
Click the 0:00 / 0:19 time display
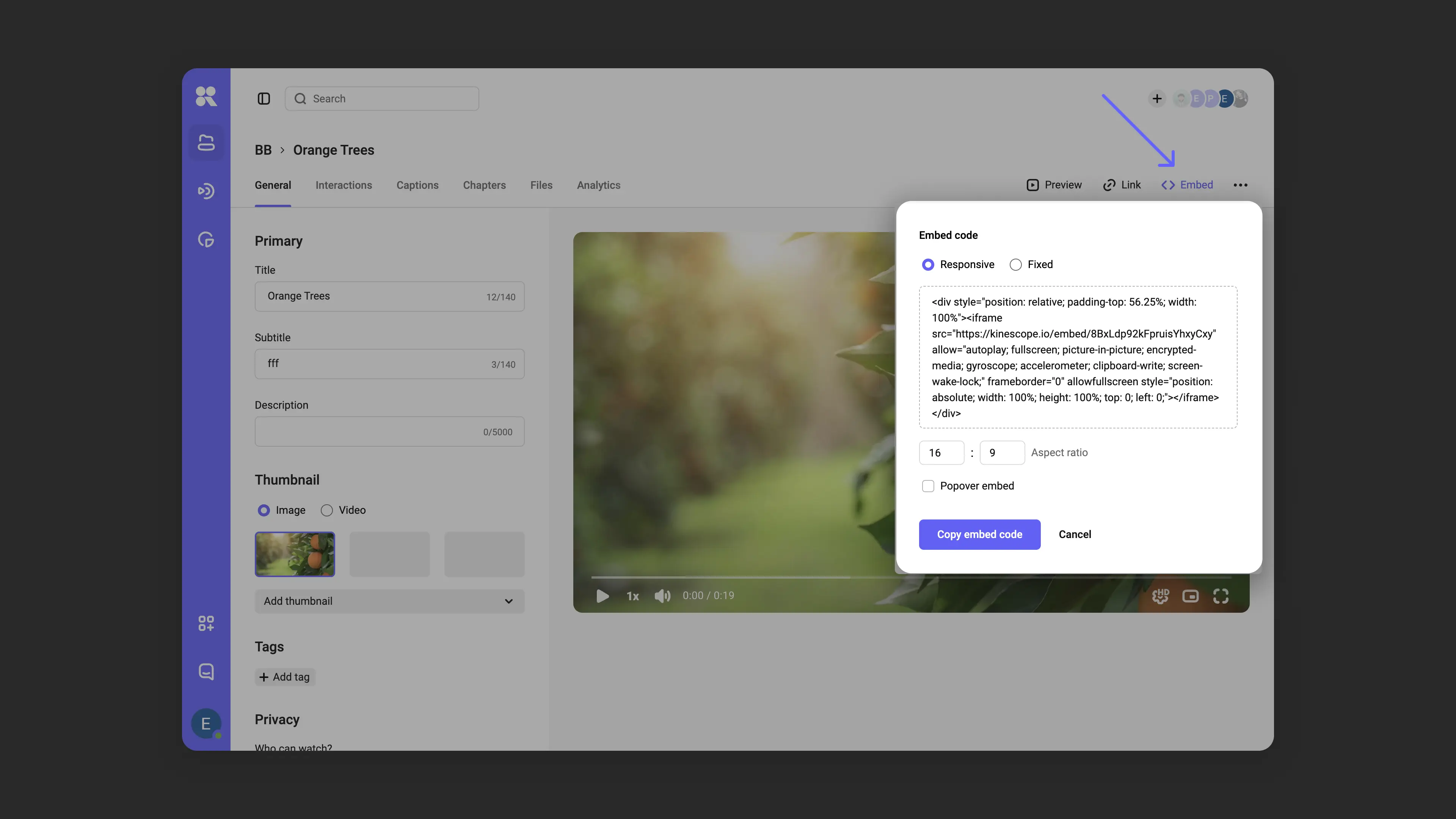708,596
